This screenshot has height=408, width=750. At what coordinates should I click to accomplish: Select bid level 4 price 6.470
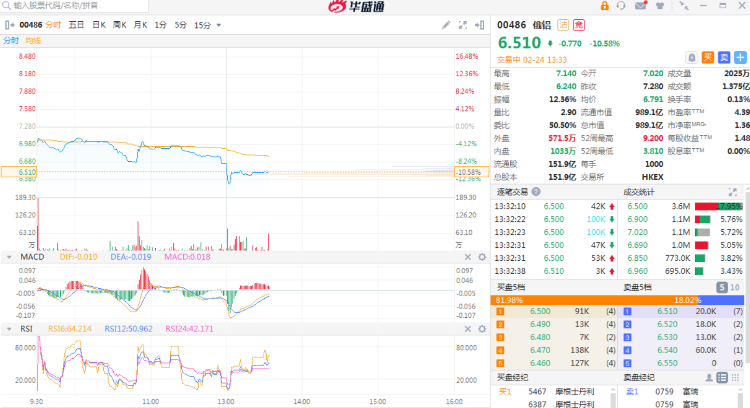(x=540, y=350)
